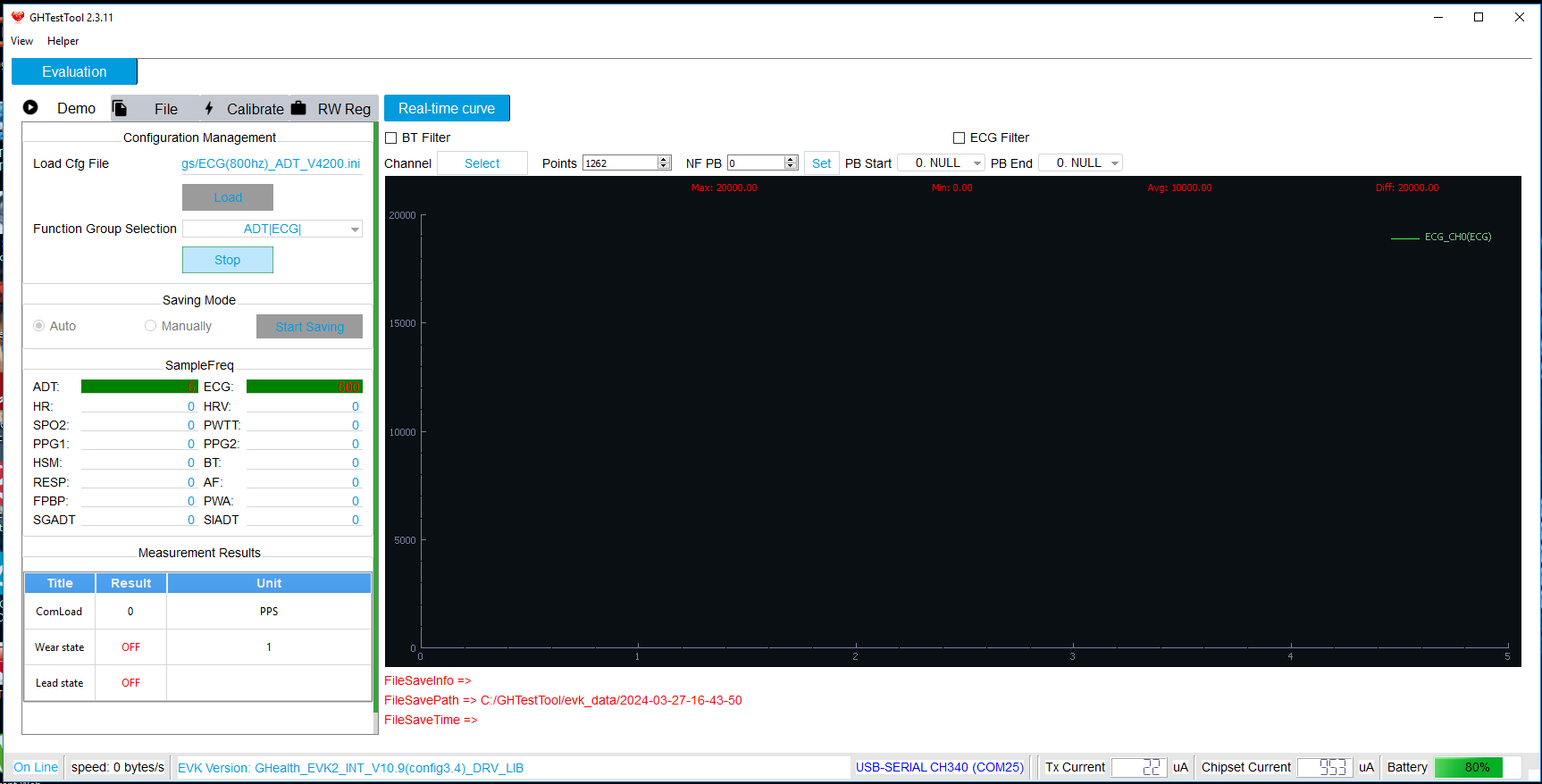Image resolution: width=1542 pixels, height=784 pixels.
Task: Decrease NF PB value with down arrow
Action: click(791, 166)
